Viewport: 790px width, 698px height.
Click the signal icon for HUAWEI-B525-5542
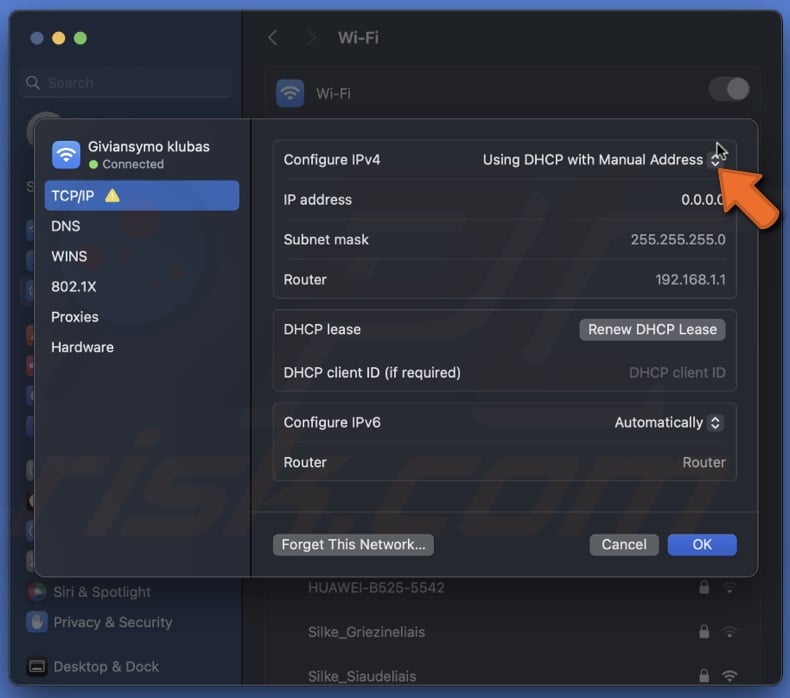tap(729, 588)
